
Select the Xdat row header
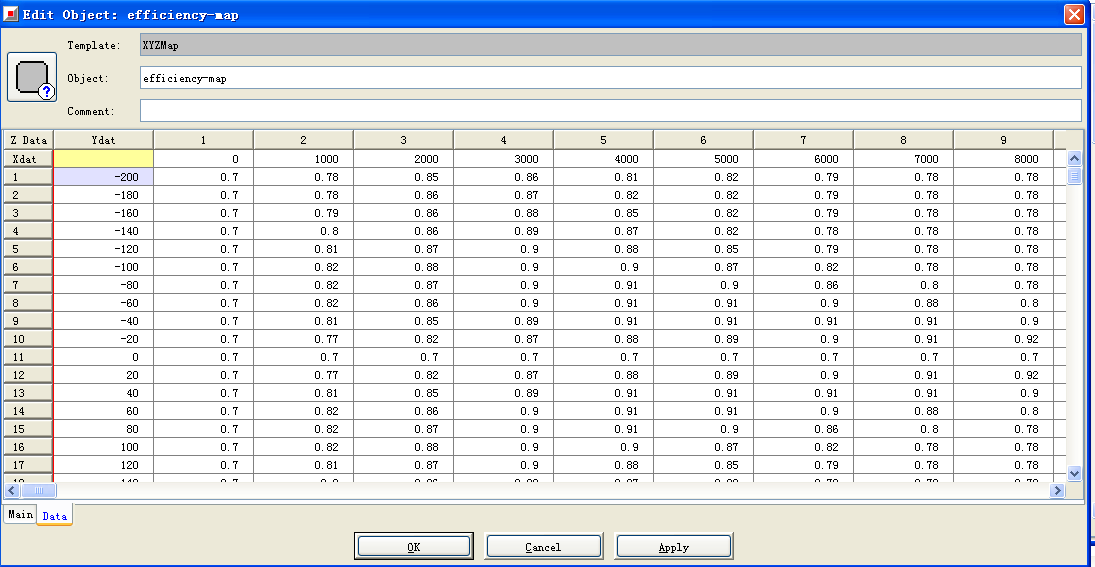click(x=29, y=159)
